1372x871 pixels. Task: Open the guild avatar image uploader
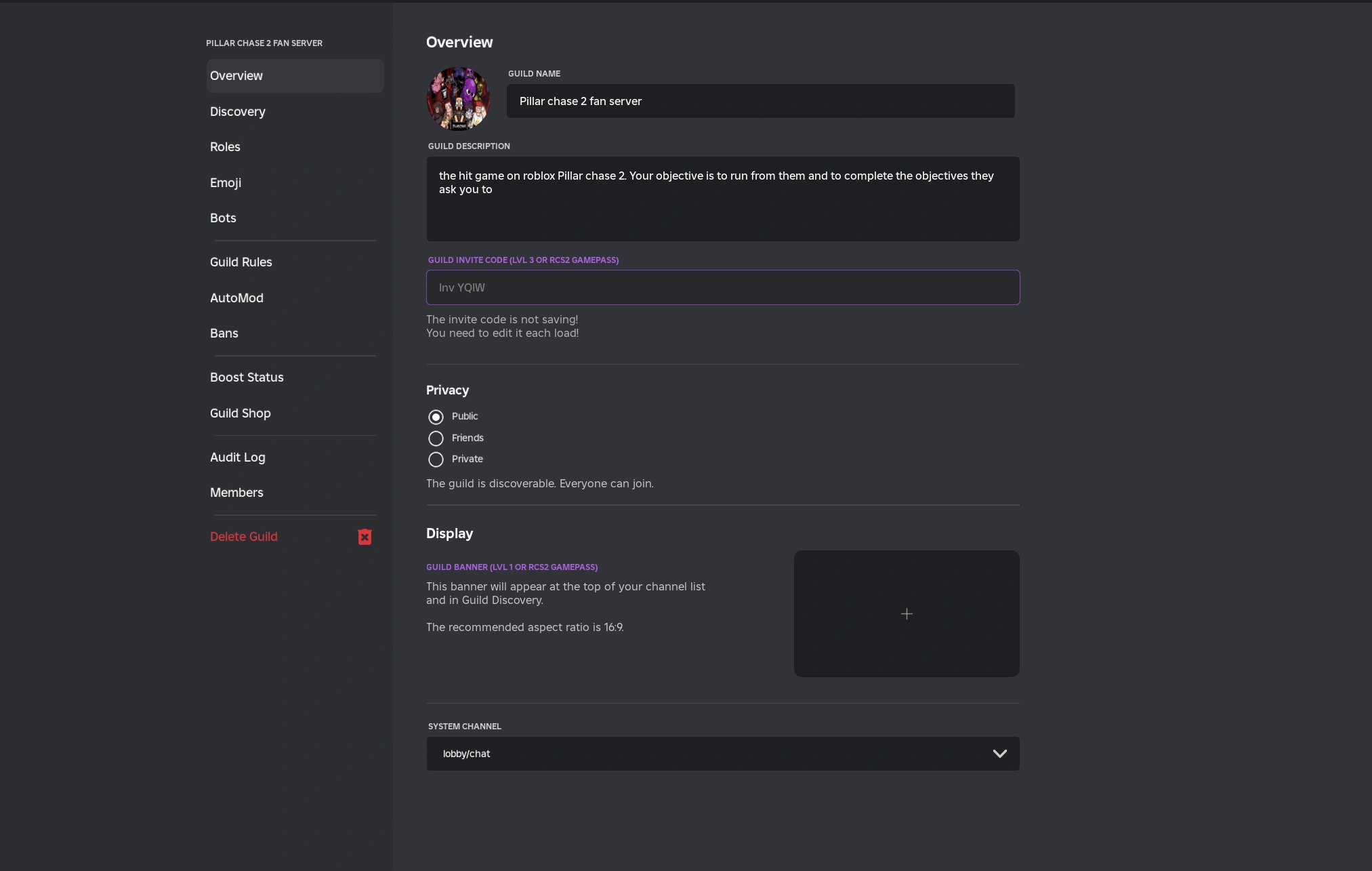457,98
